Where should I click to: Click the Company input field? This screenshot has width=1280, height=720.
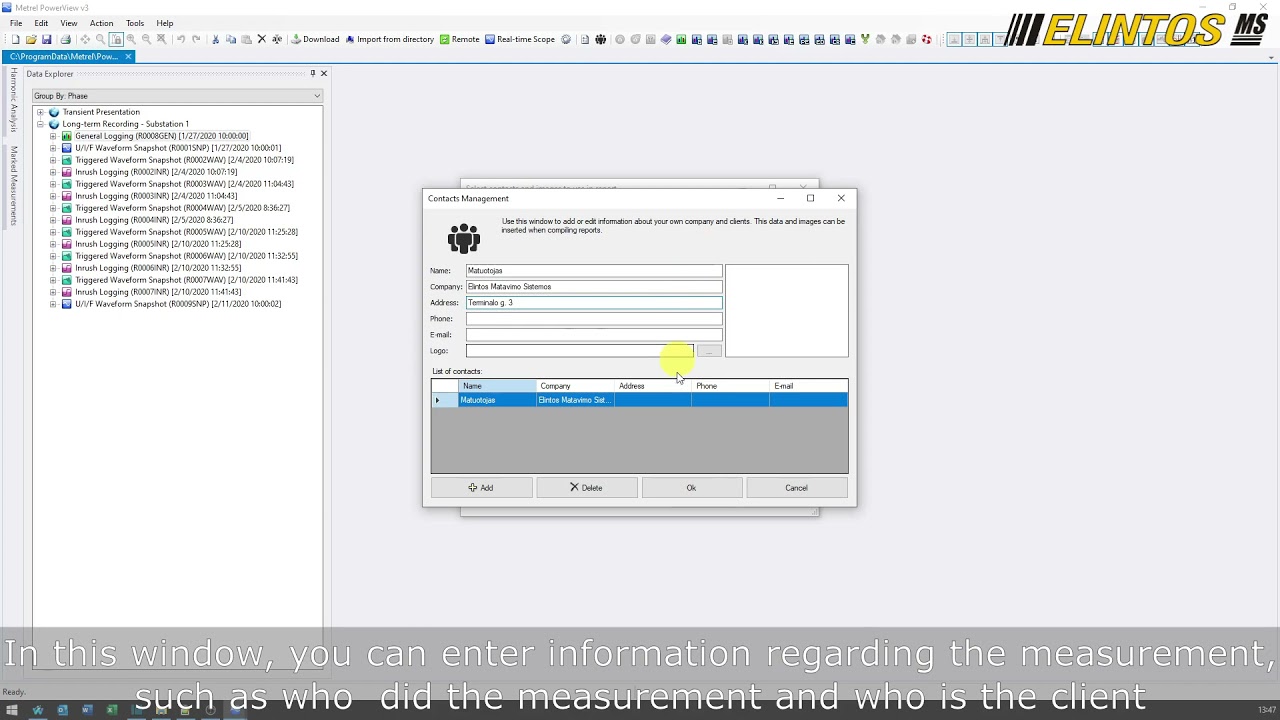tap(593, 287)
